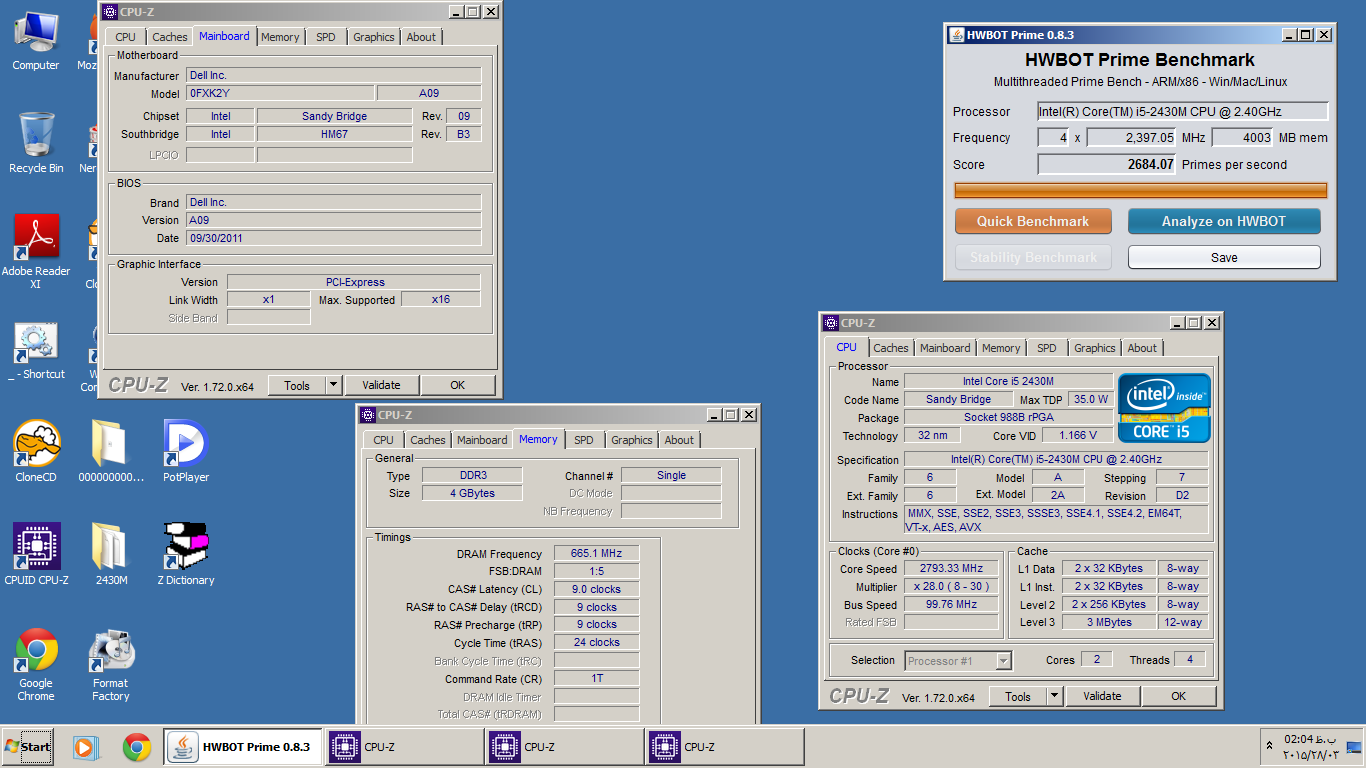
Task: Select About tab in CPU window
Action: (1142, 348)
